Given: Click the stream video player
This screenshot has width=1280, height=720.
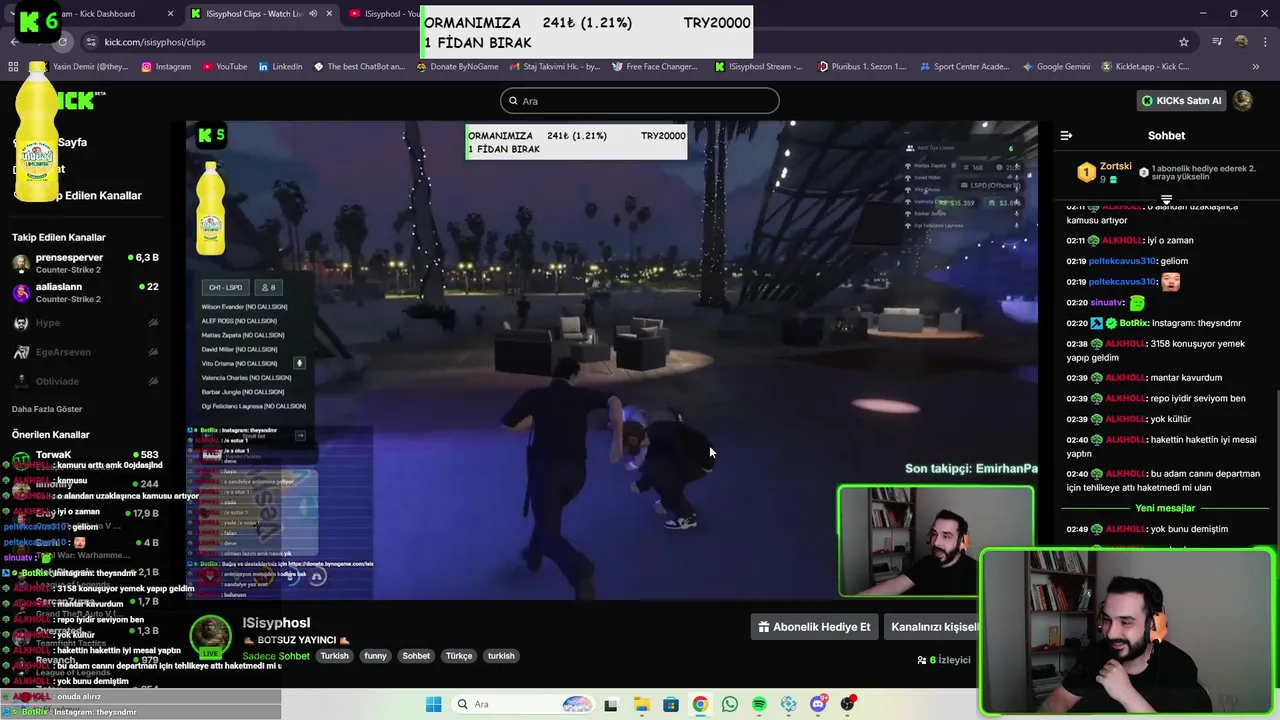Looking at the screenshot, I should [611, 360].
